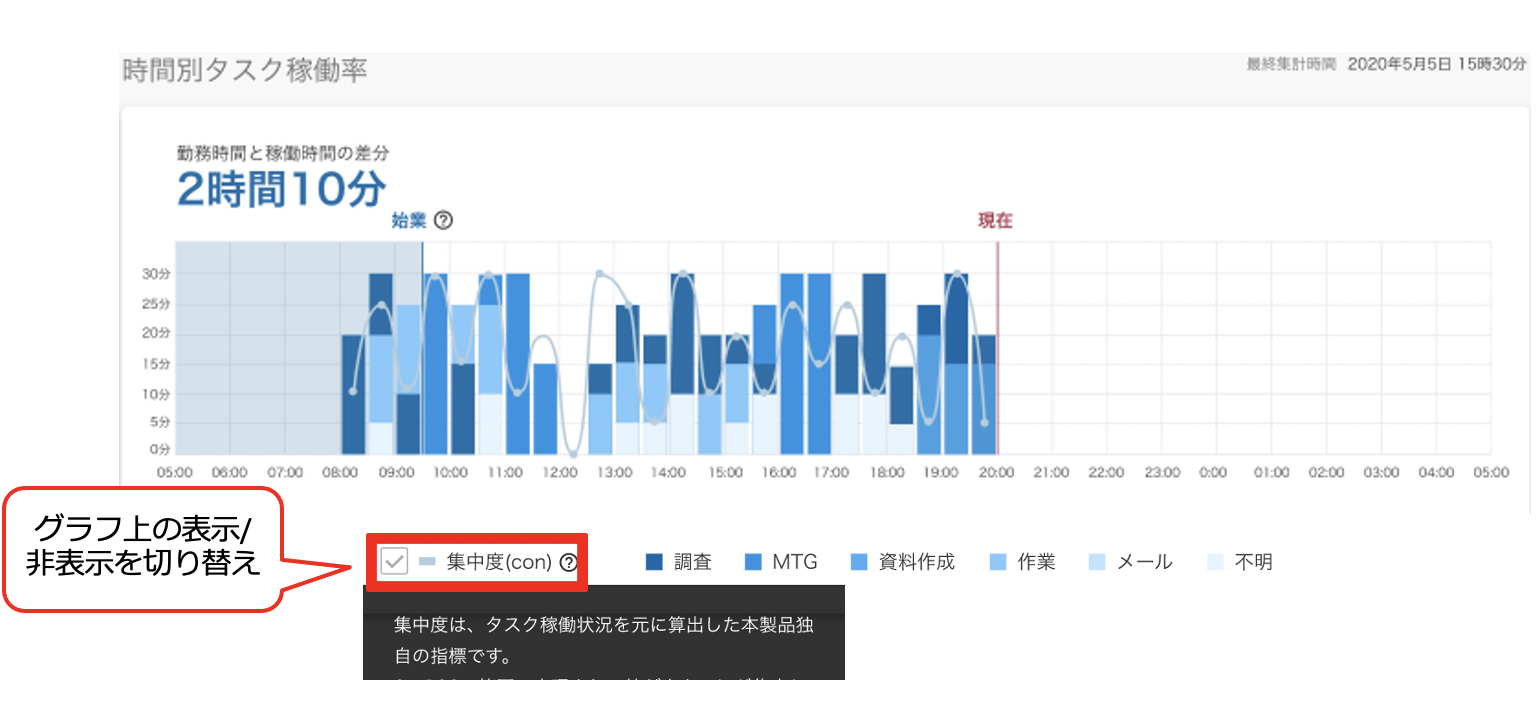Click the 08:00 axis label
Screen dimensions: 1536x702
click(341, 473)
